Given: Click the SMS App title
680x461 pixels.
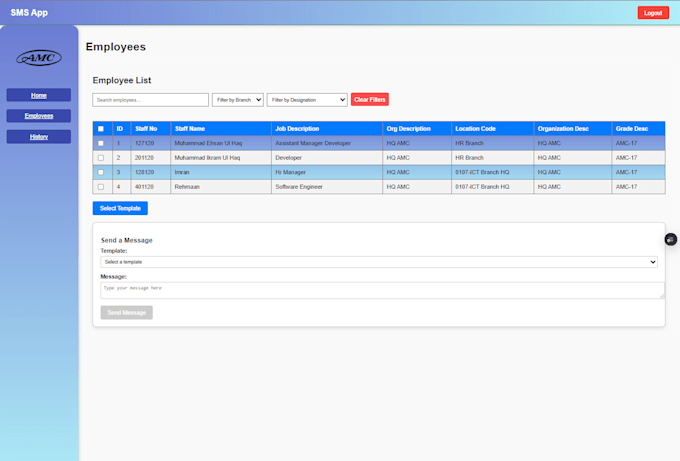Looking at the screenshot, I should click(29, 13).
